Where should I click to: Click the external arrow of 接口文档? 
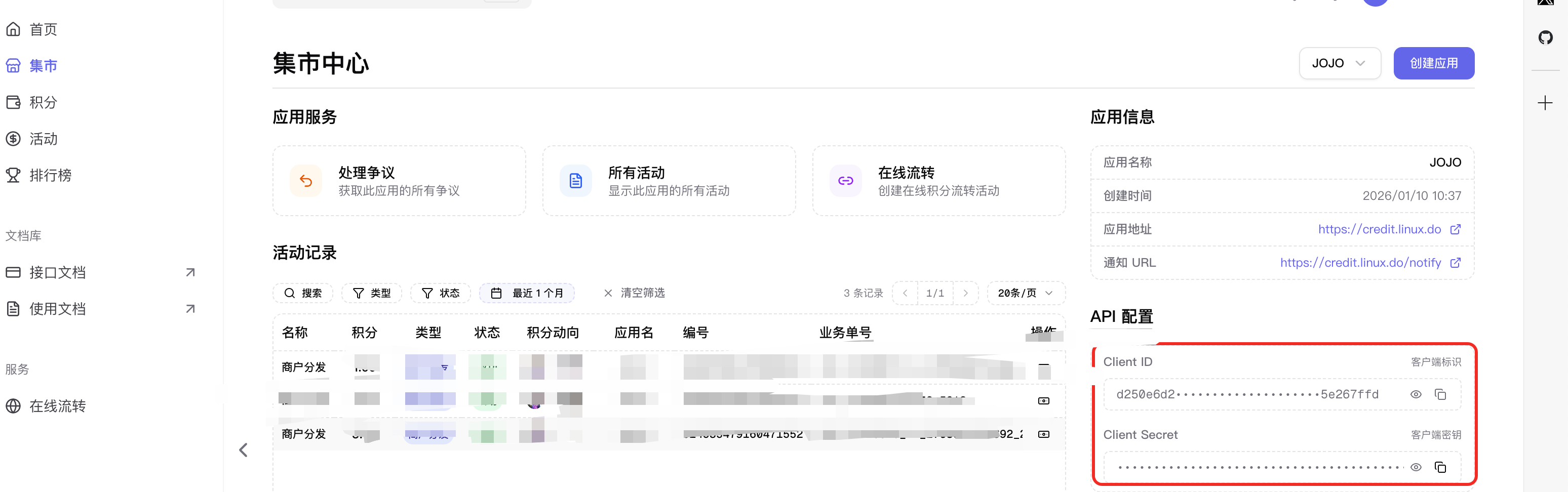(x=190, y=272)
